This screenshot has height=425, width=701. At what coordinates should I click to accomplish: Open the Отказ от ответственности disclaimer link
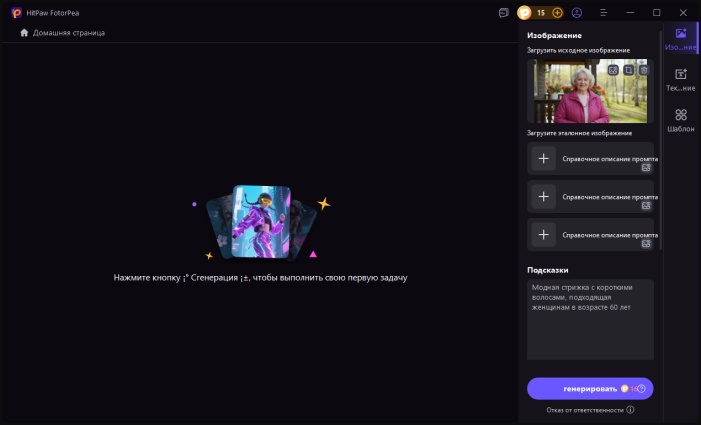[x=590, y=410]
